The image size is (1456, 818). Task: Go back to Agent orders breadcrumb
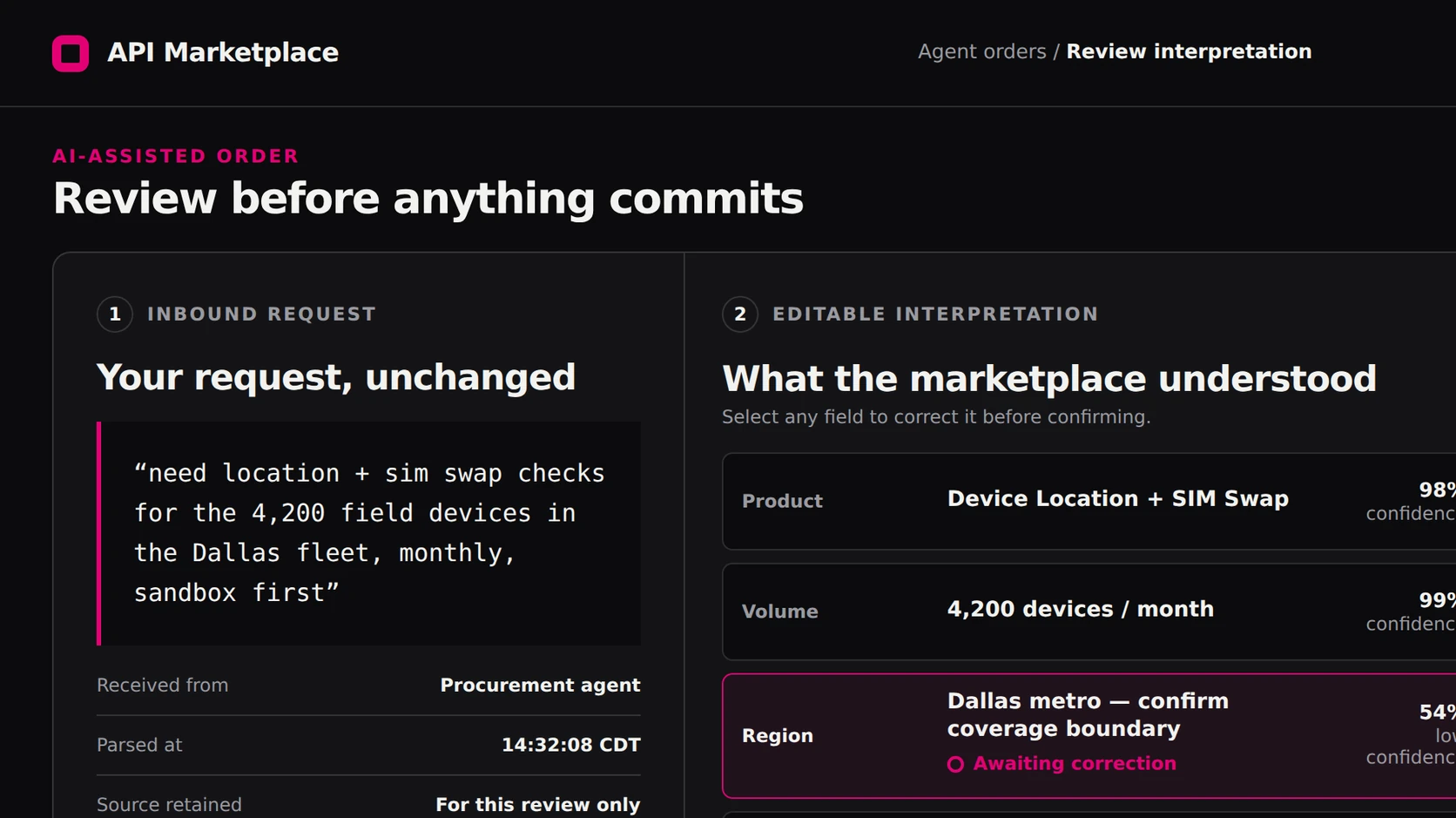pyautogui.click(x=981, y=51)
